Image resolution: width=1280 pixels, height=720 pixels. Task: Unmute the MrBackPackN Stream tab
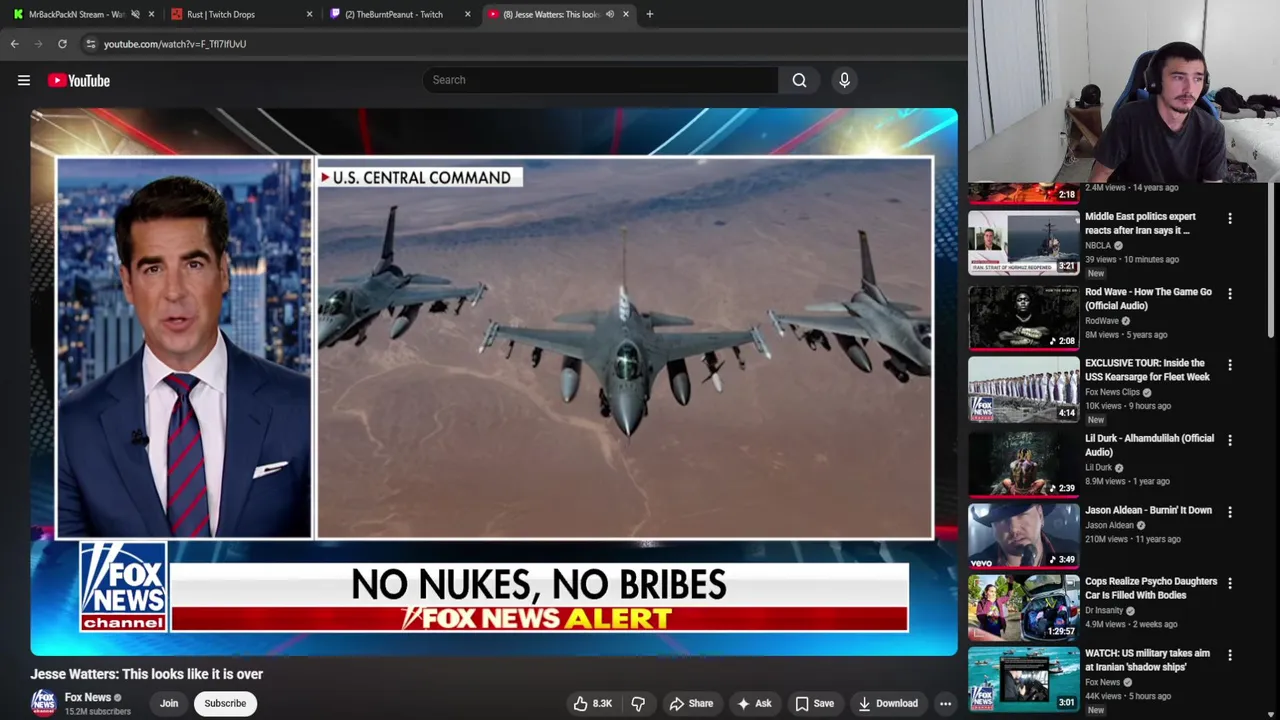coord(135,14)
